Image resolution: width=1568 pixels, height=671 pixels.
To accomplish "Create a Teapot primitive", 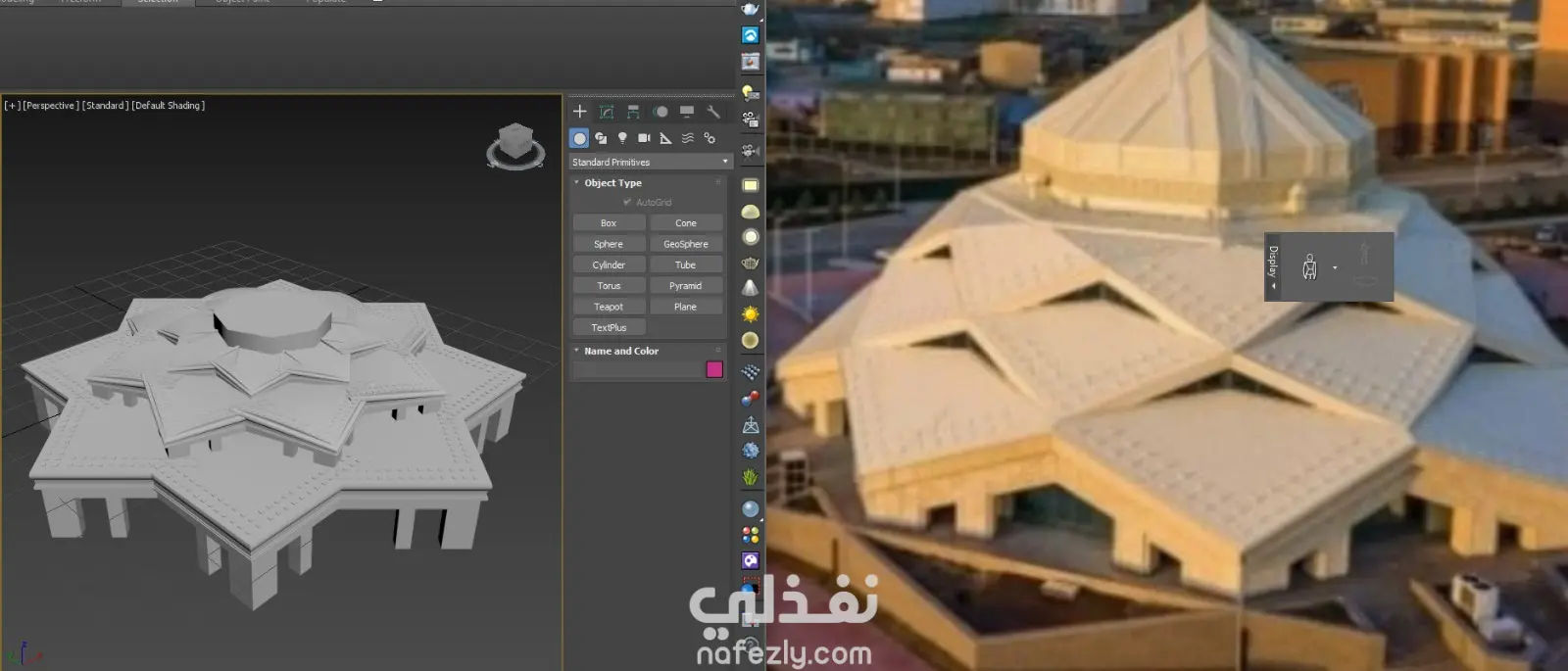I will [609, 307].
